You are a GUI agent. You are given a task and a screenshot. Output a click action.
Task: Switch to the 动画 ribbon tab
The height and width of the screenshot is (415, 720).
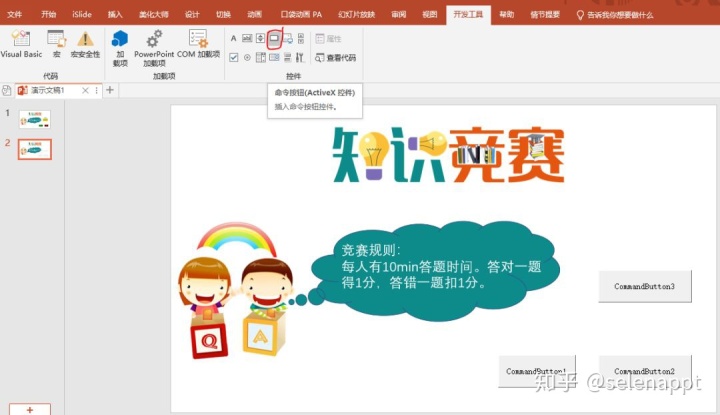pyautogui.click(x=255, y=14)
